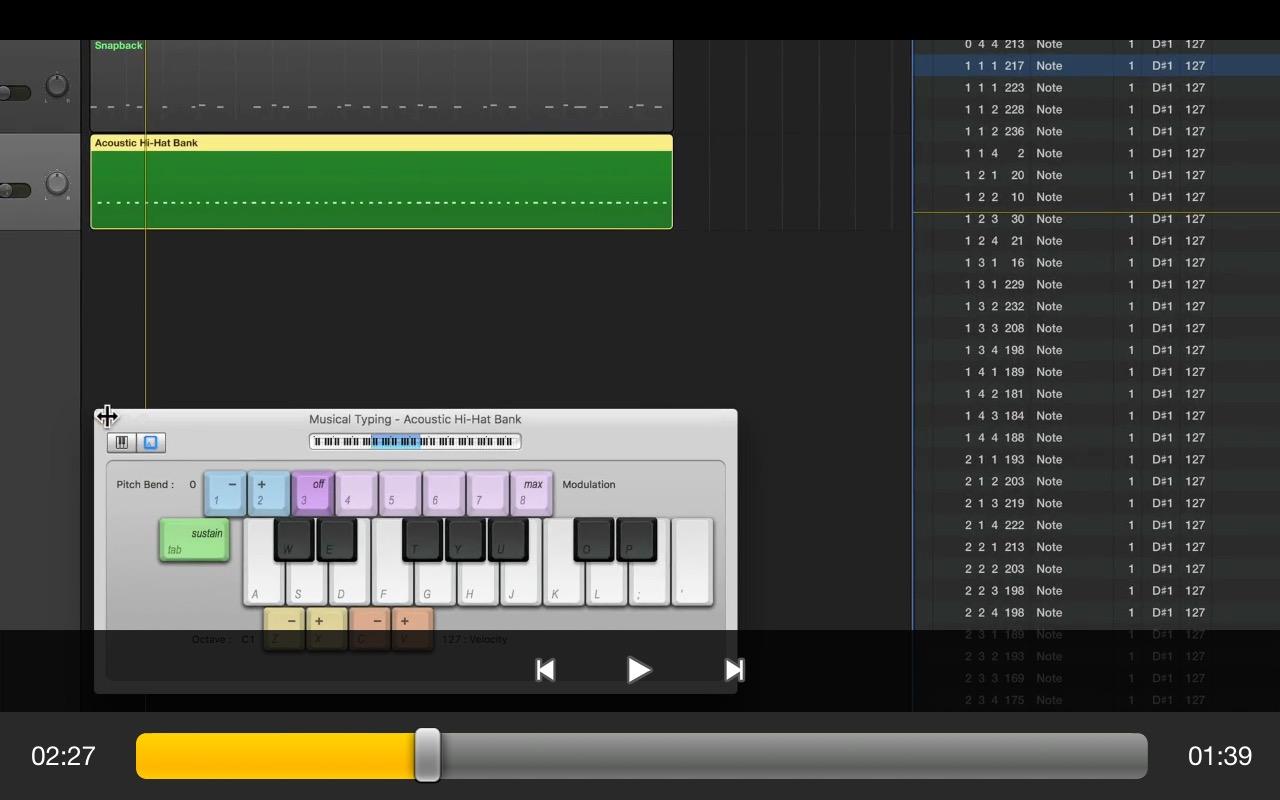This screenshot has width=1280, height=800.
Task: Select the Snapback region in the tracks area
Action: click(381, 85)
